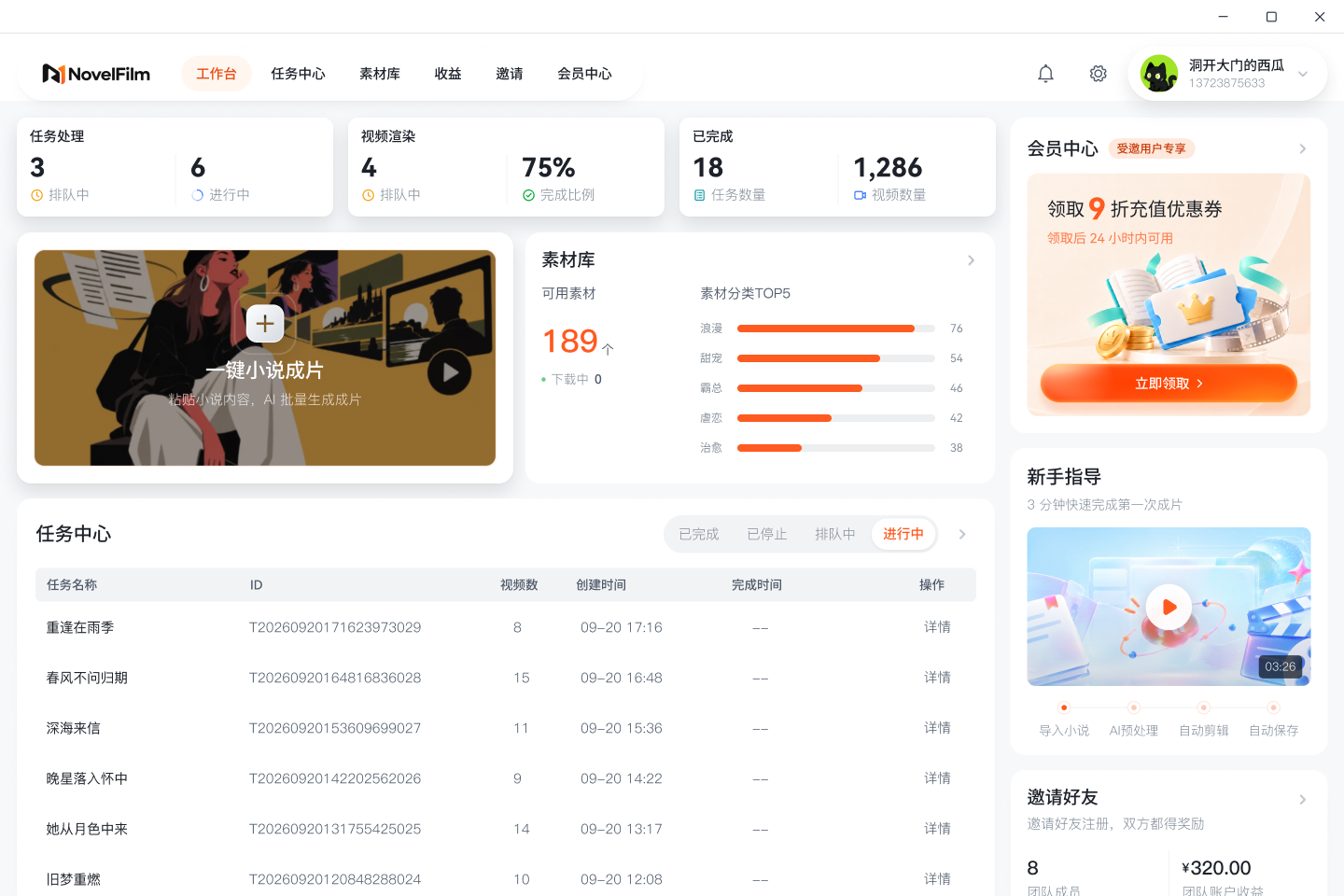Click the queued clock icon under task processing
The width and height of the screenshot is (1344, 896).
(x=37, y=195)
